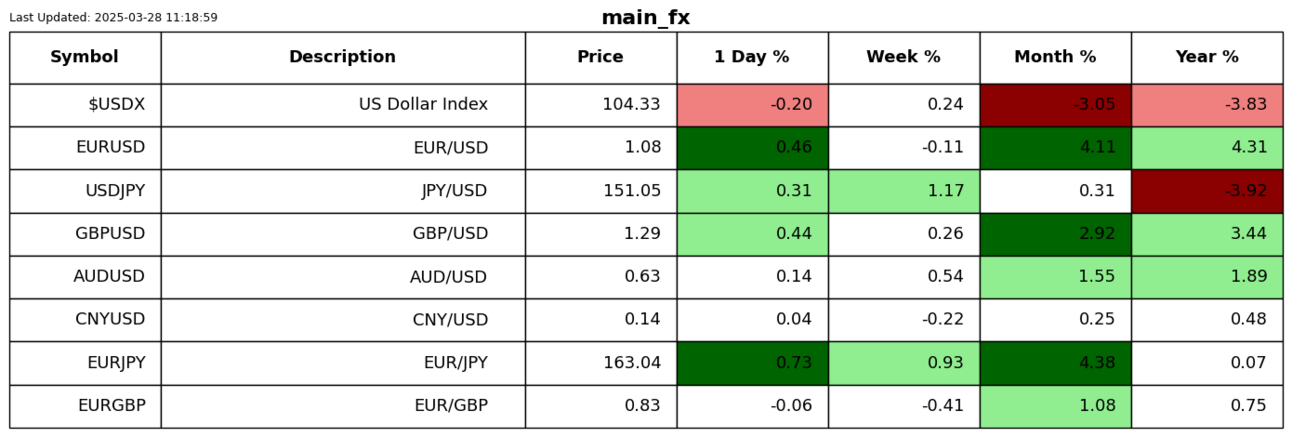The height and width of the screenshot is (437, 1292).
Task: Select the 1 Day % header
Action: coord(752,58)
